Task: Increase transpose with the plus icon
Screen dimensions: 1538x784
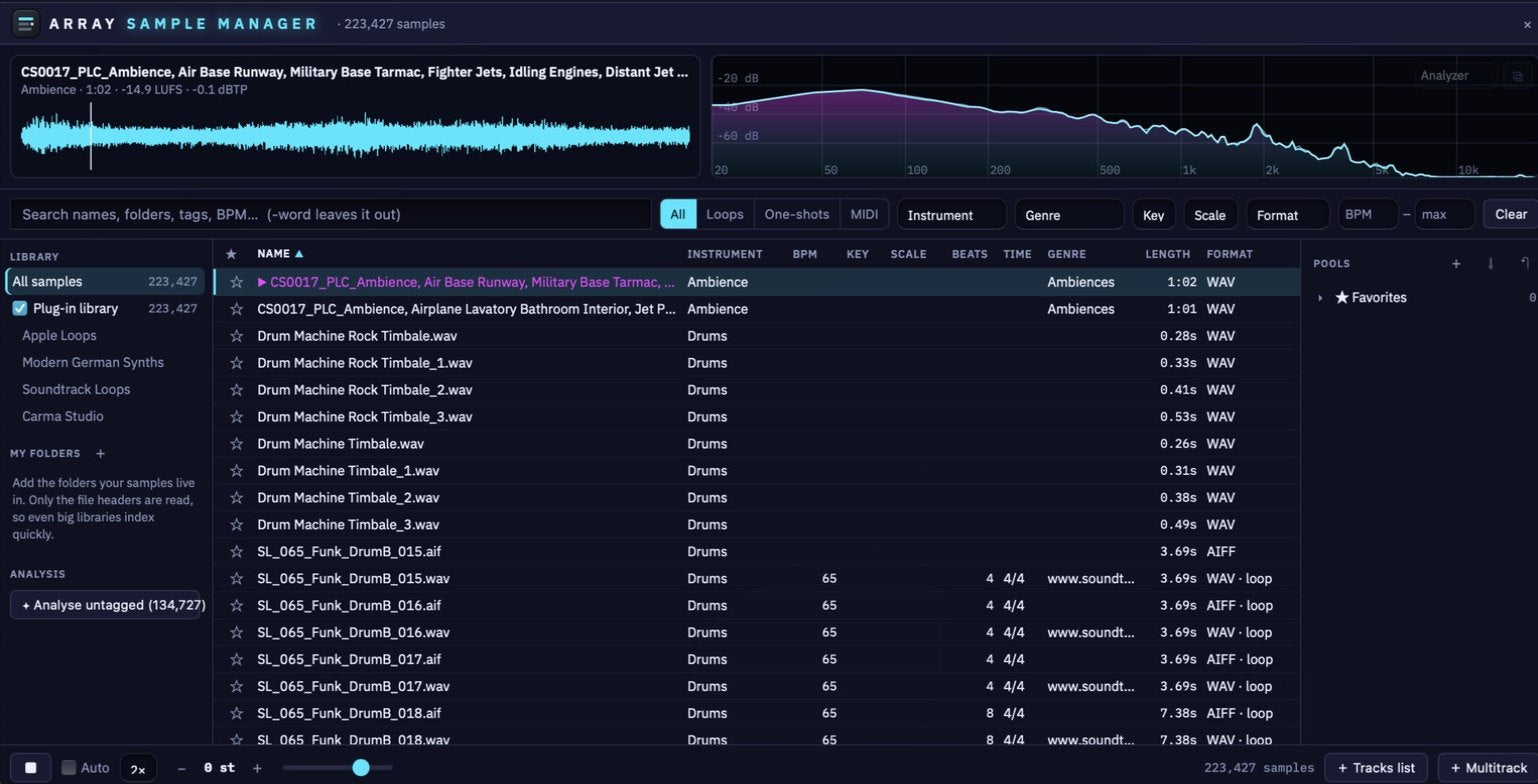Action: coord(257,768)
